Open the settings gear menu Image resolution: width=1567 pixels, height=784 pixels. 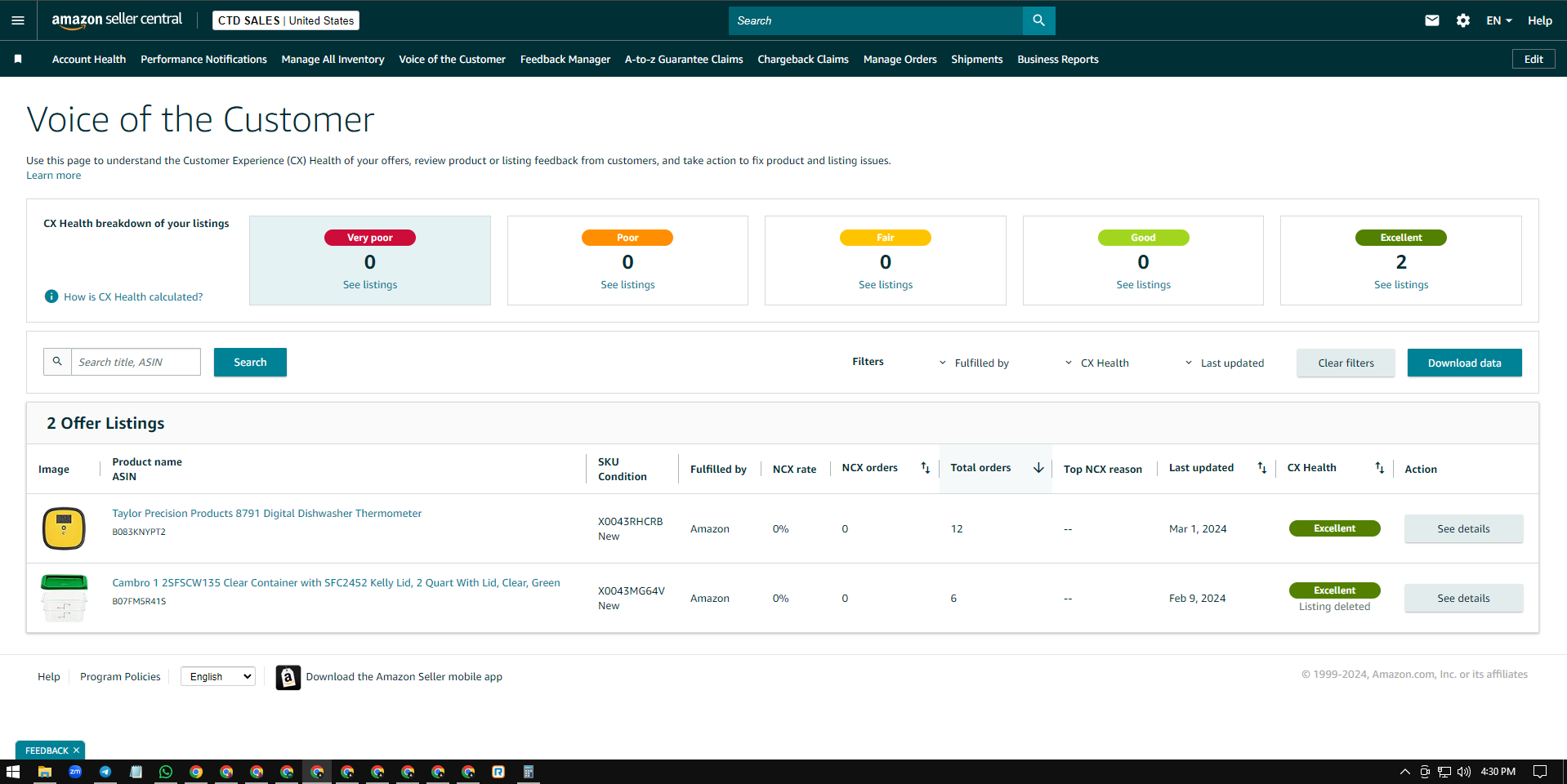click(x=1463, y=20)
